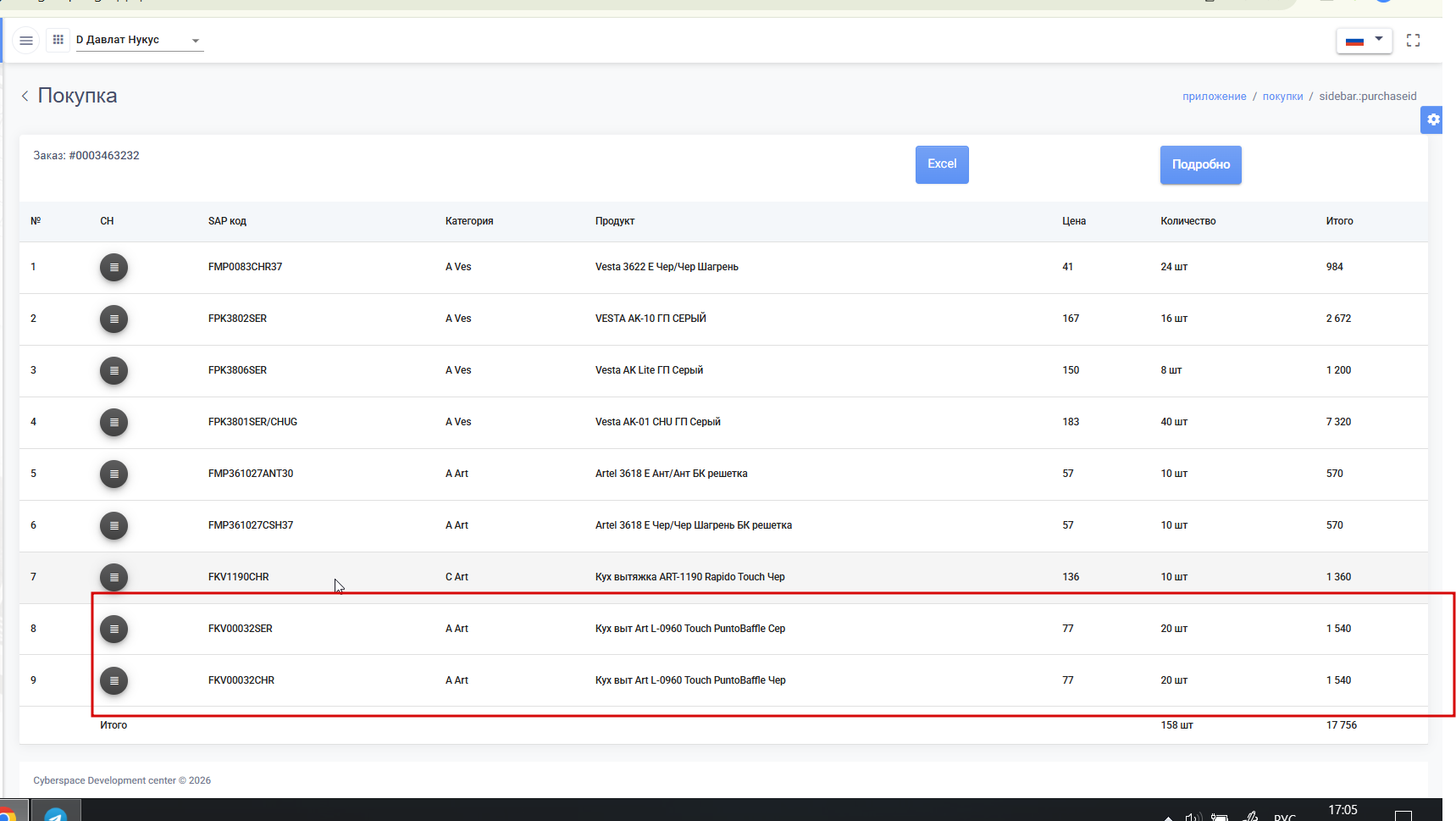Open serial numbers icon for FKV1190CHR row

[113, 577]
